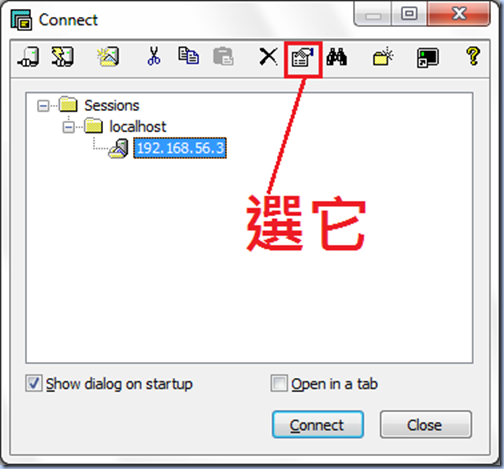This screenshot has width=504, height=469.
Task: Click the New Folder icon
Action: coord(383,56)
